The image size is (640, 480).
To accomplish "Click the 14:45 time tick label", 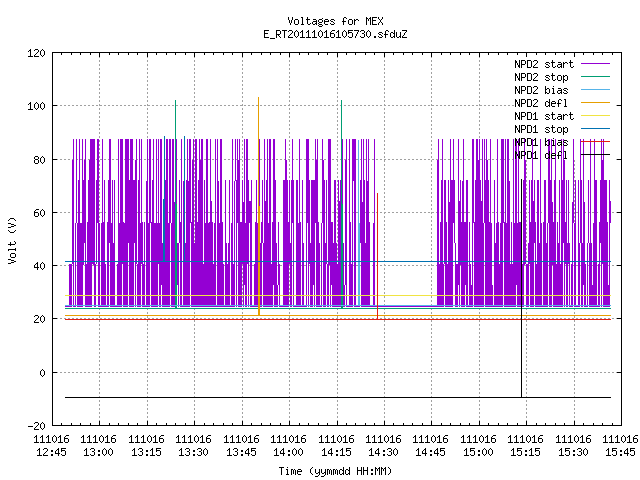I will click(430, 452).
